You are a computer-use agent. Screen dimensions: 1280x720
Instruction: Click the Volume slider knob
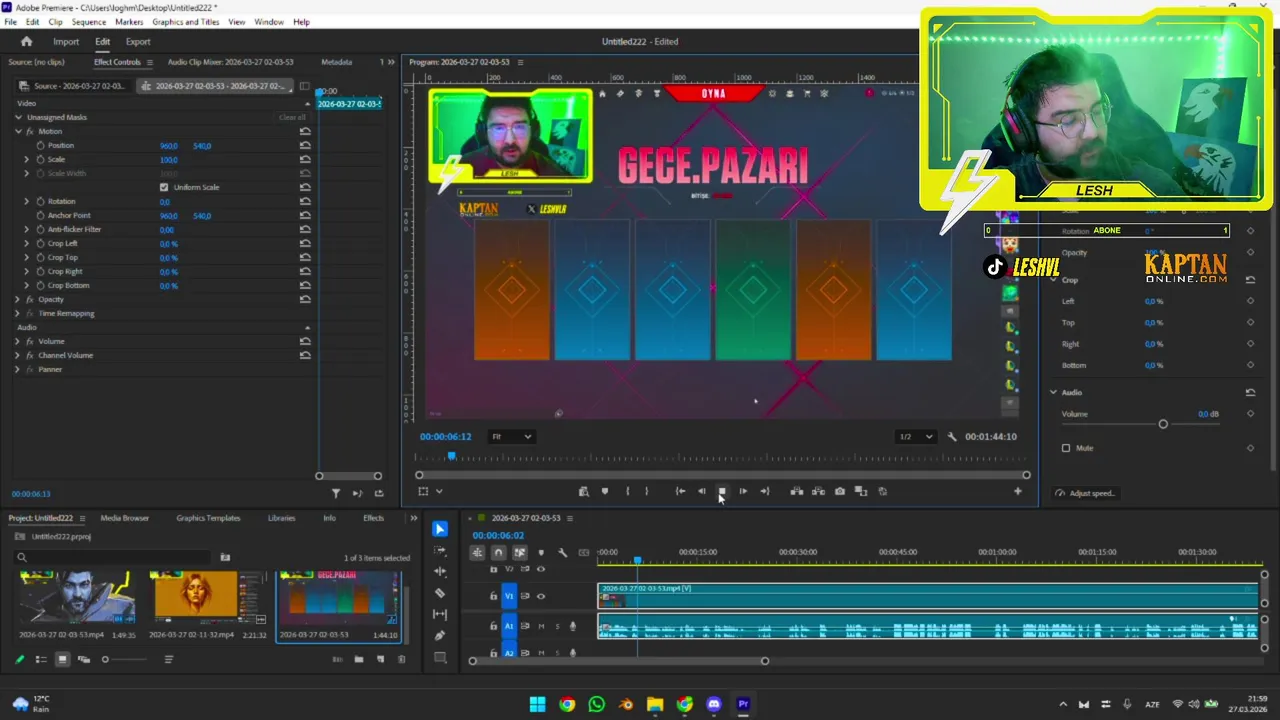(1163, 424)
